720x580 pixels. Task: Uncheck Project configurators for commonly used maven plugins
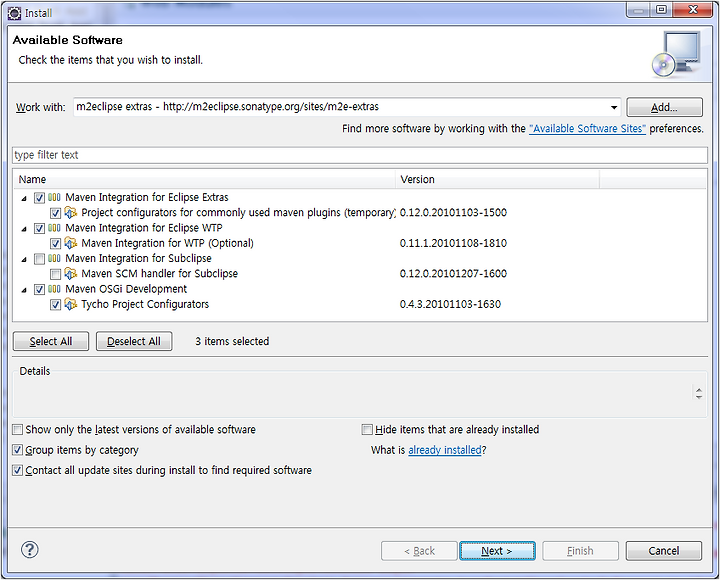point(56,213)
